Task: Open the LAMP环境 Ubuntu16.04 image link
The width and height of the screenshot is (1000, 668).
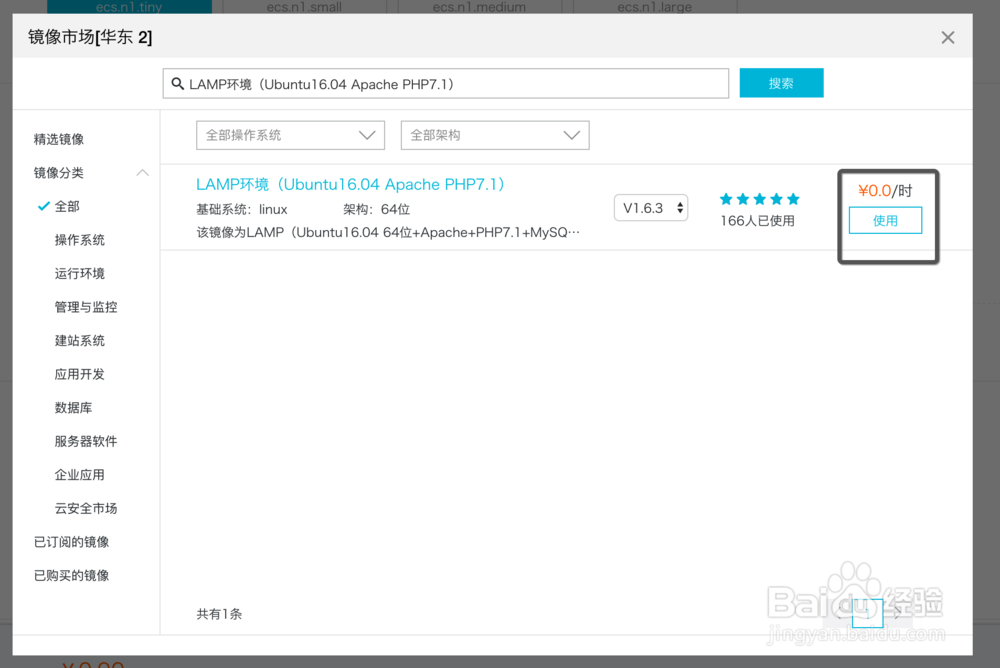Action: click(350, 184)
